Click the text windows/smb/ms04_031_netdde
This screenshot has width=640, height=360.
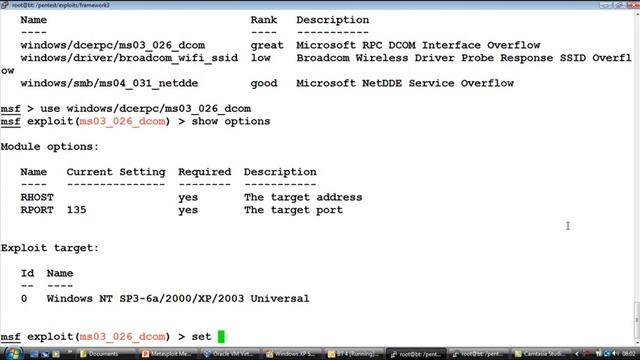pos(109,83)
